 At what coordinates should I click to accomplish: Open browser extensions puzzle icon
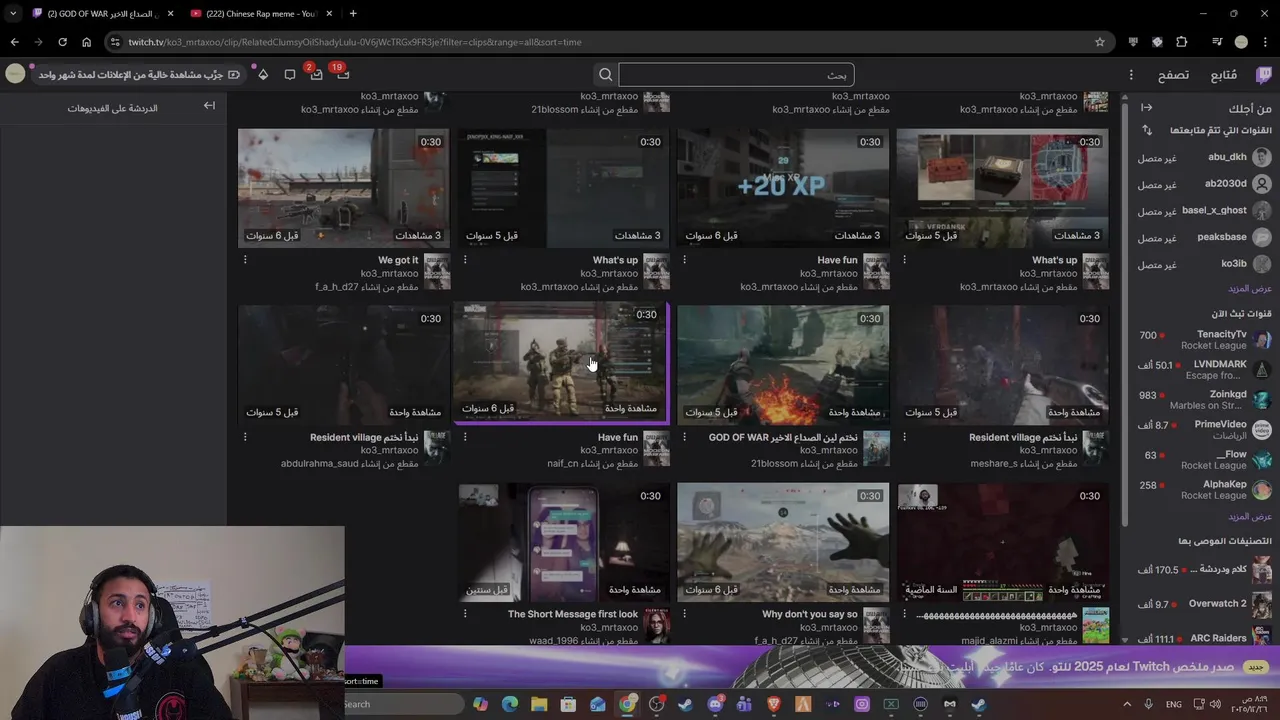point(1181,42)
